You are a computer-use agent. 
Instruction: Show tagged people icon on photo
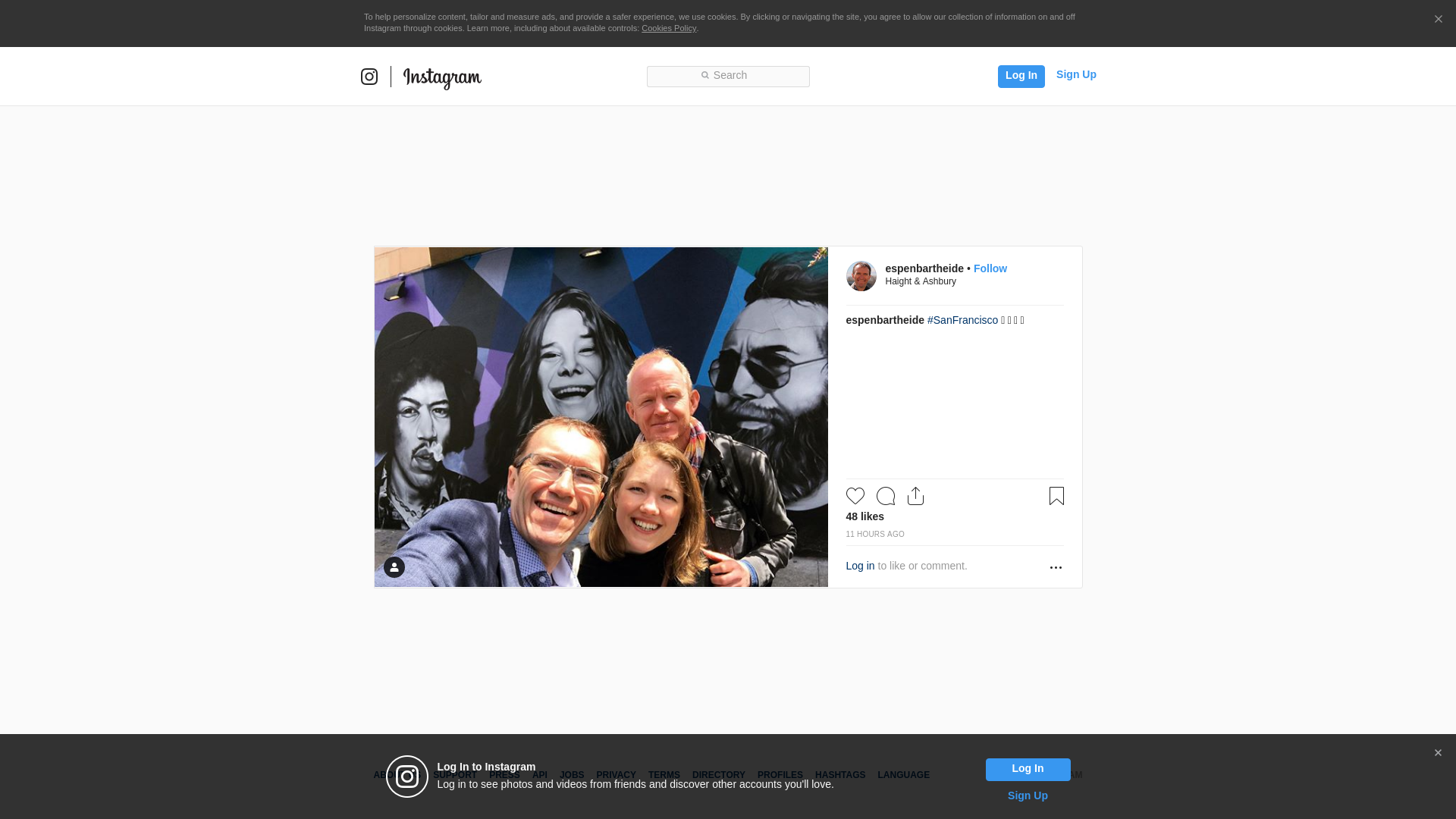394,567
